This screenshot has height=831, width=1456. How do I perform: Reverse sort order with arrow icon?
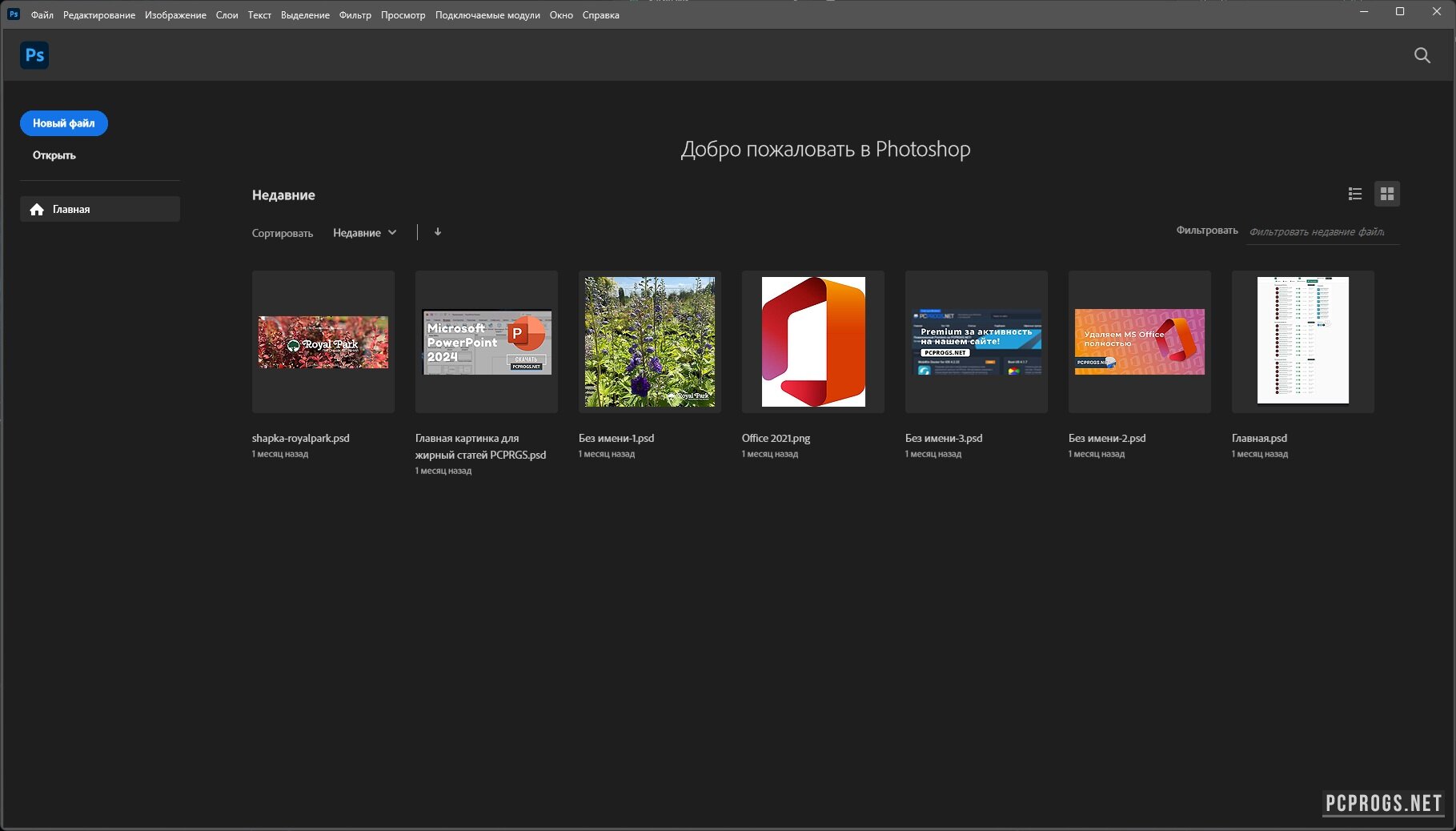[x=438, y=232]
